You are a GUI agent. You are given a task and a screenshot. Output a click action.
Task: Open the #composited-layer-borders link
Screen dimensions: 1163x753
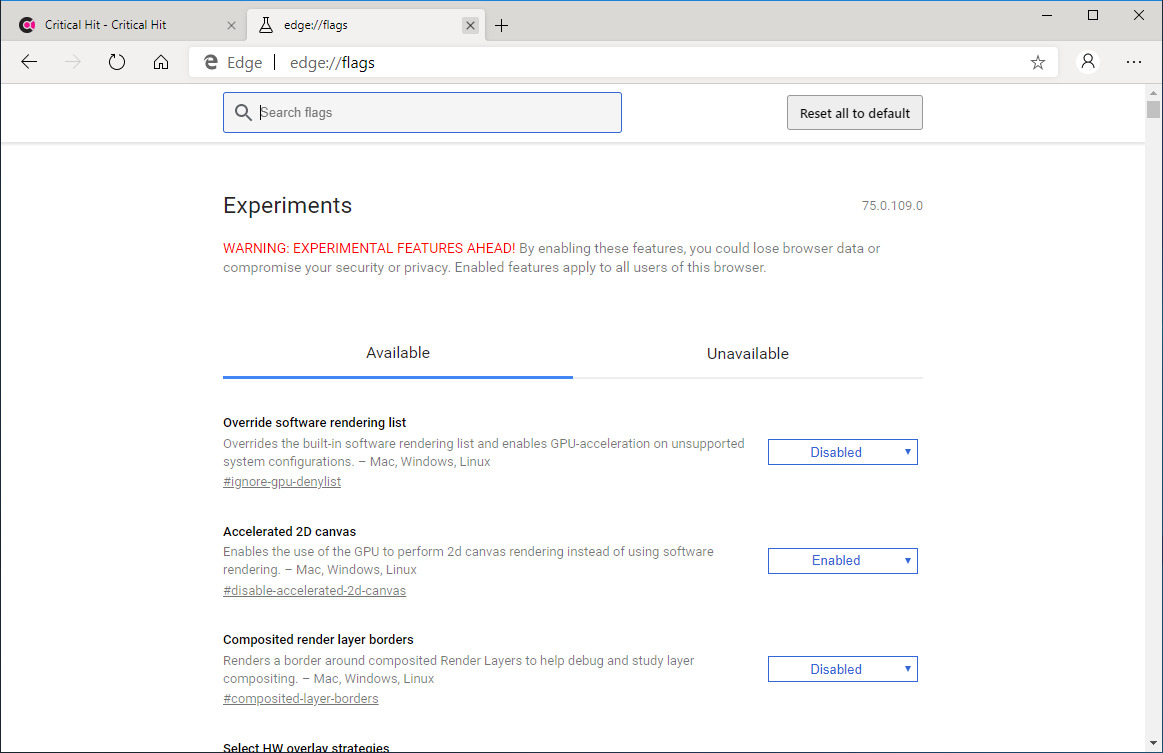tap(300, 699)
